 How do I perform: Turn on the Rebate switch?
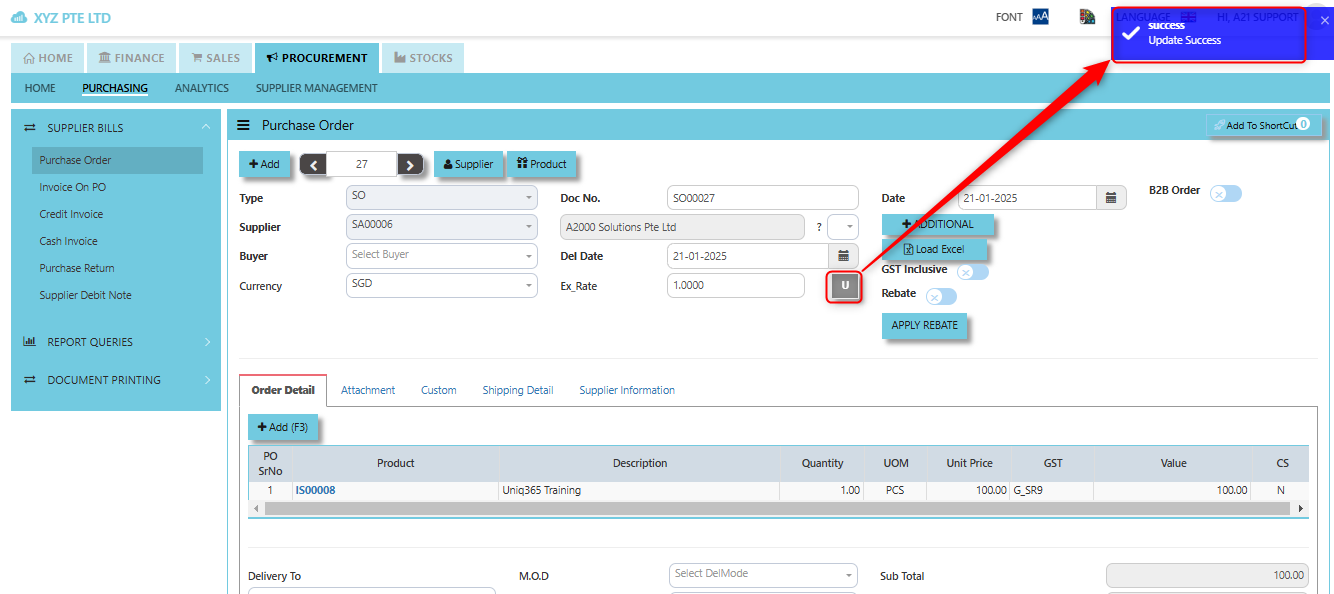click(940, 296)
